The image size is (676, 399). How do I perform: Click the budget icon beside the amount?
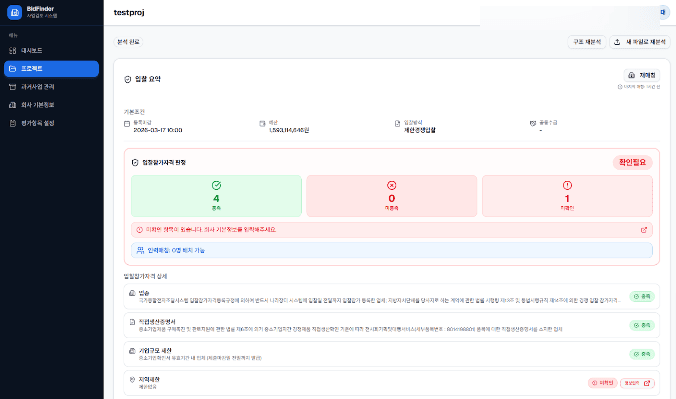262,124
